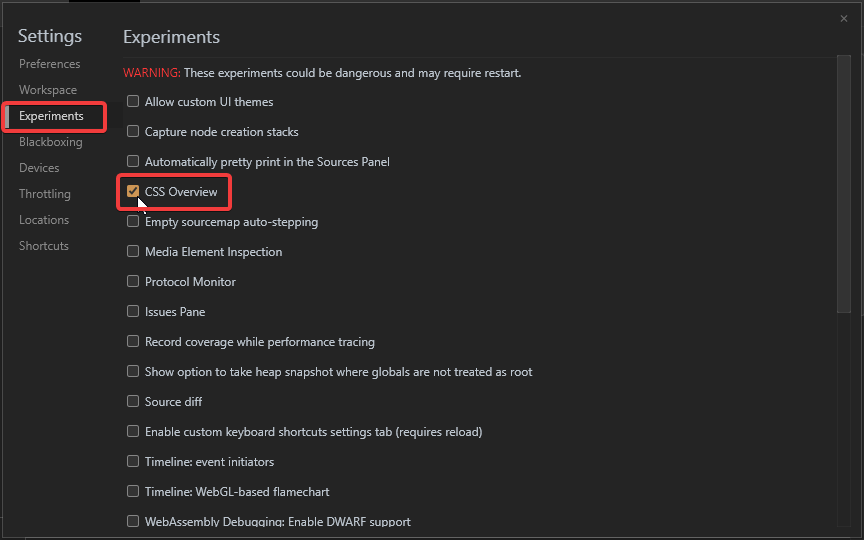Select the Experiments tab in the sidebar

(51, 116)
